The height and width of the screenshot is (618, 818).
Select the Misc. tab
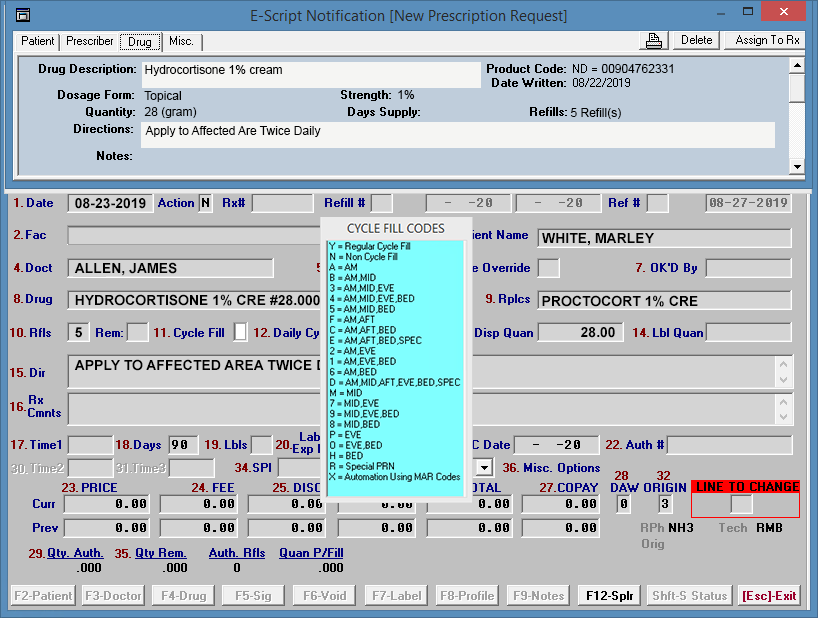(181, 42)
